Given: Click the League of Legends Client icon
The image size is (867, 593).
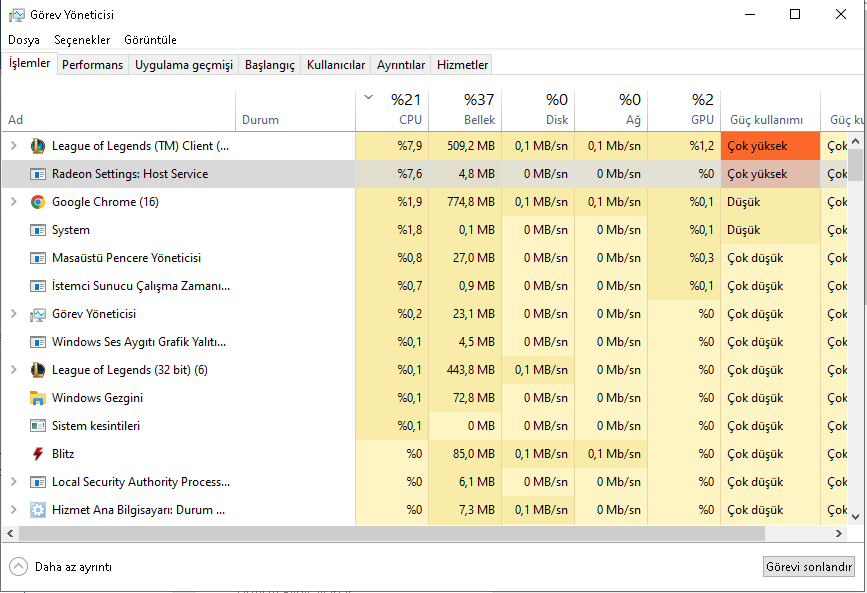Looking at the screenshot, I should [38, 146].
